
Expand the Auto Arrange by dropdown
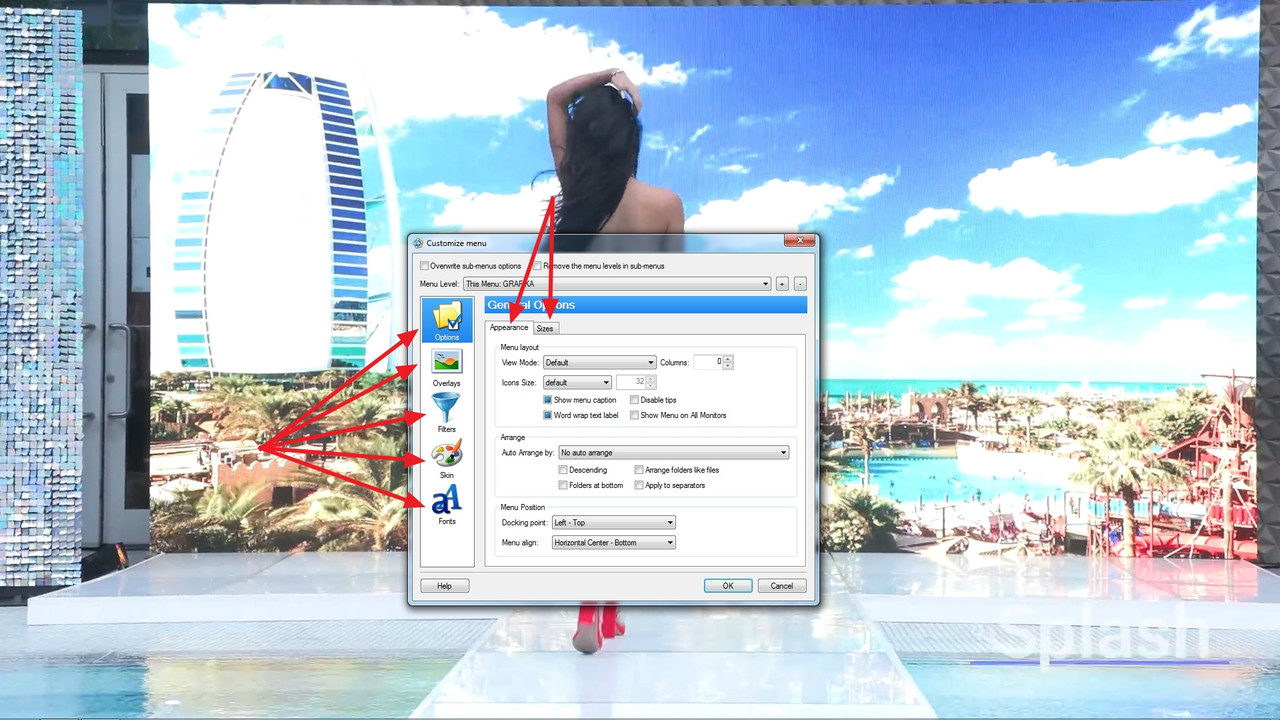coord(673,453)
